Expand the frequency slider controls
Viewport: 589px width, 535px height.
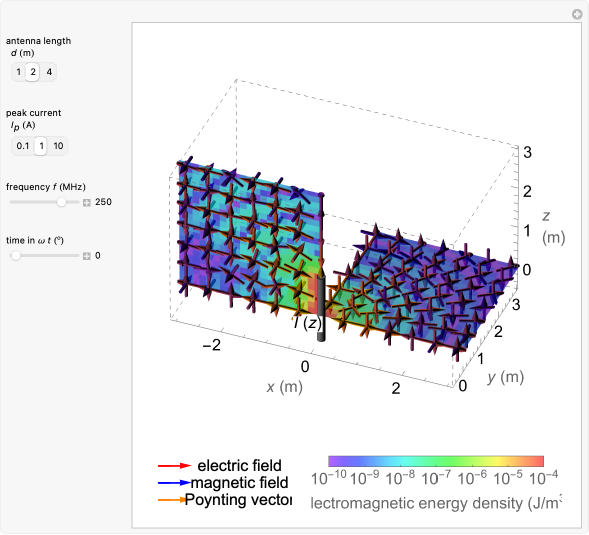tap(87, 203)
